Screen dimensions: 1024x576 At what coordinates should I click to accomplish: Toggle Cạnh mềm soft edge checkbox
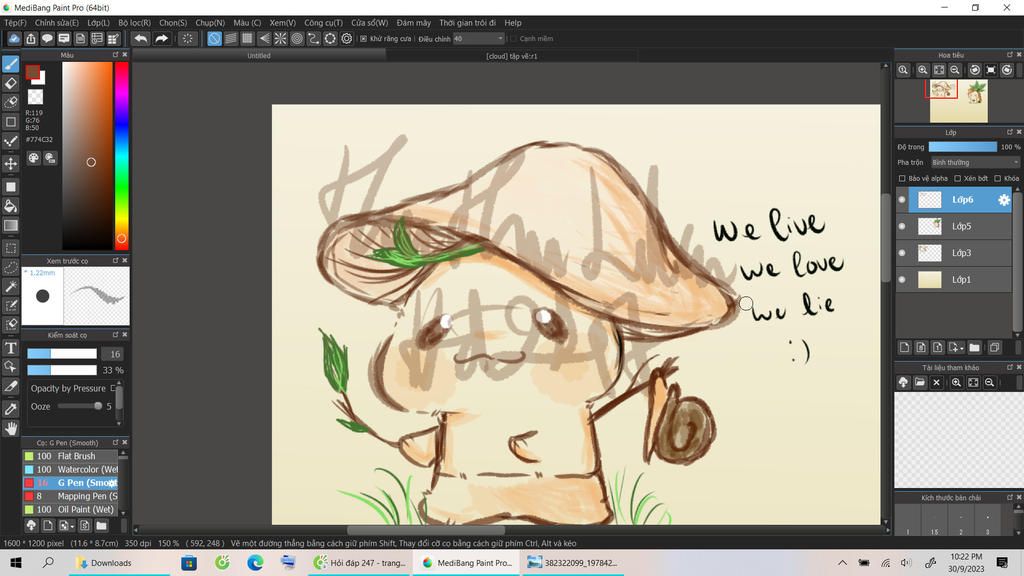coord(513,39)
